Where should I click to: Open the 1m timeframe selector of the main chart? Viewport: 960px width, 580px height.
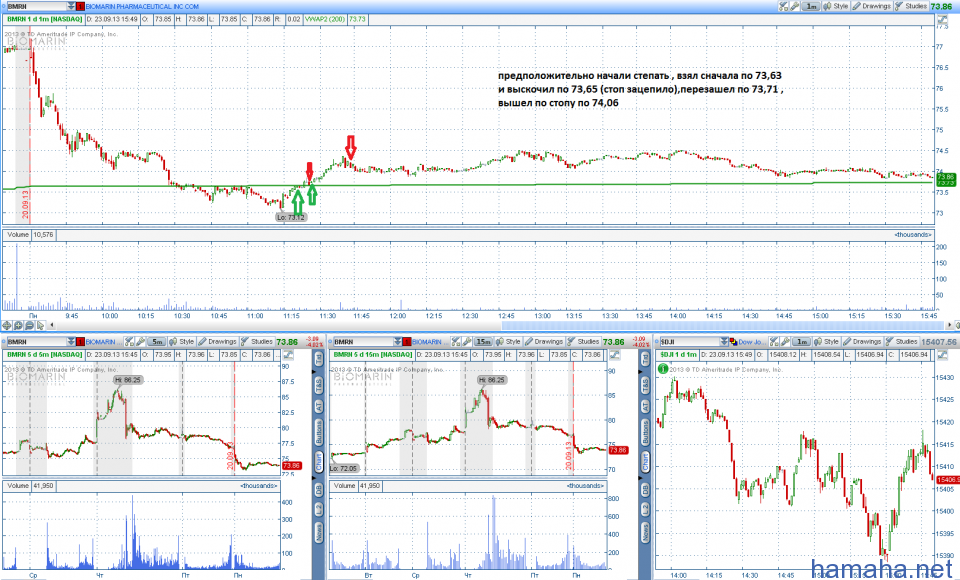point(811,6)
